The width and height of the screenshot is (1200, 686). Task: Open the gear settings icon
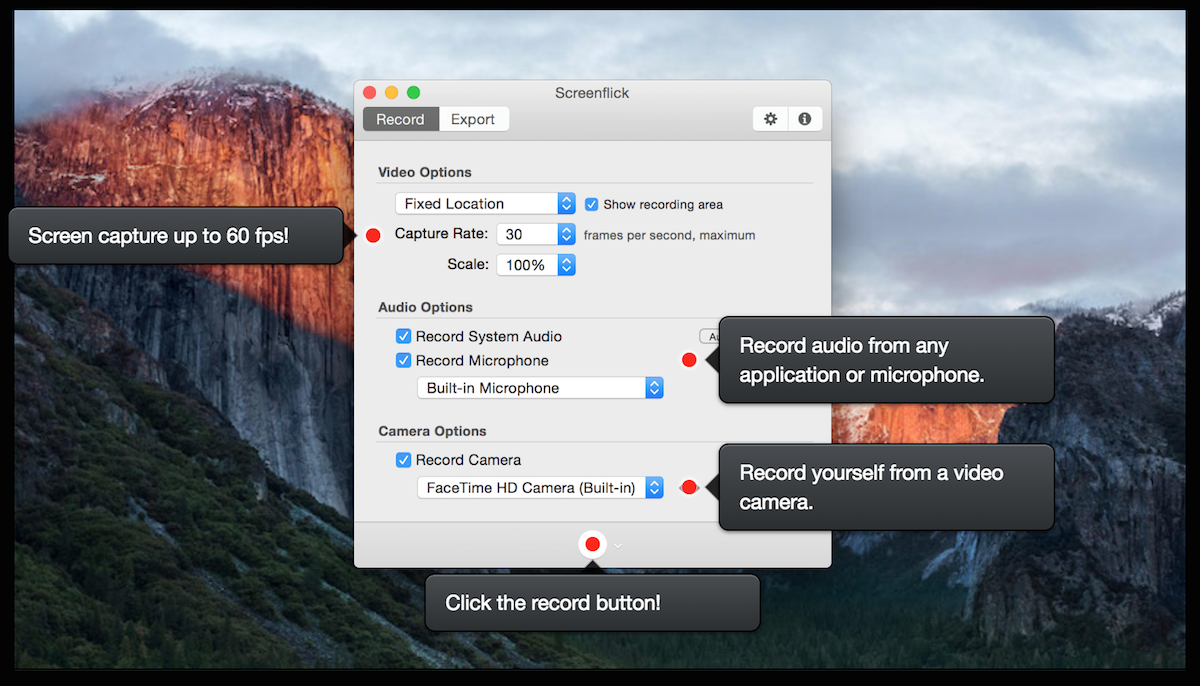point(770,119)
